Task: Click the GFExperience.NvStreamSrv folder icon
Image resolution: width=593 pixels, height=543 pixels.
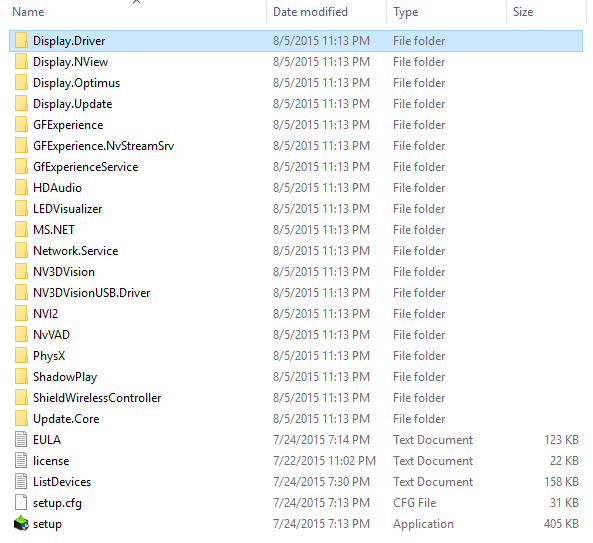Action: click(21, 145)
